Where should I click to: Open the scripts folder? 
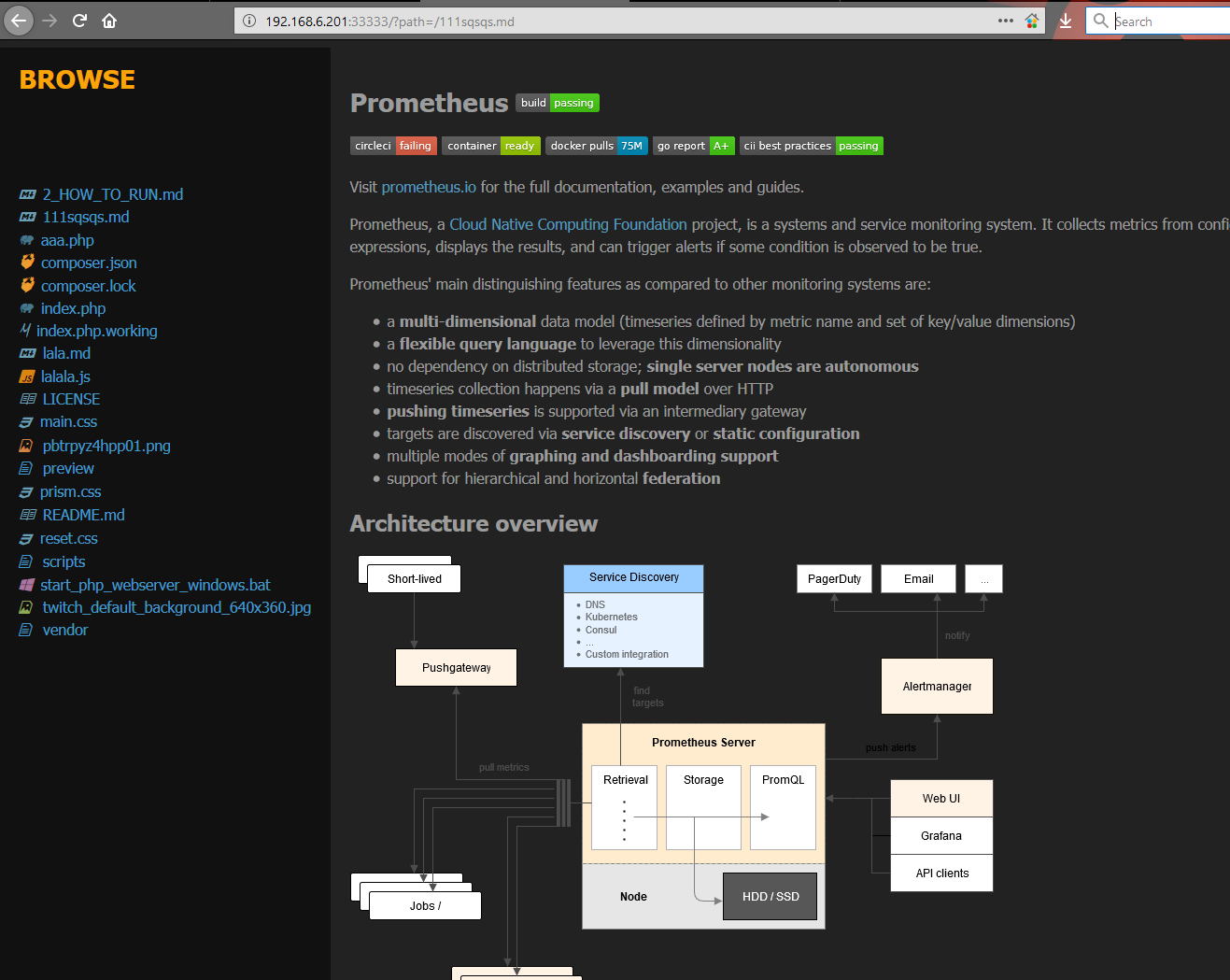[64, 561]
